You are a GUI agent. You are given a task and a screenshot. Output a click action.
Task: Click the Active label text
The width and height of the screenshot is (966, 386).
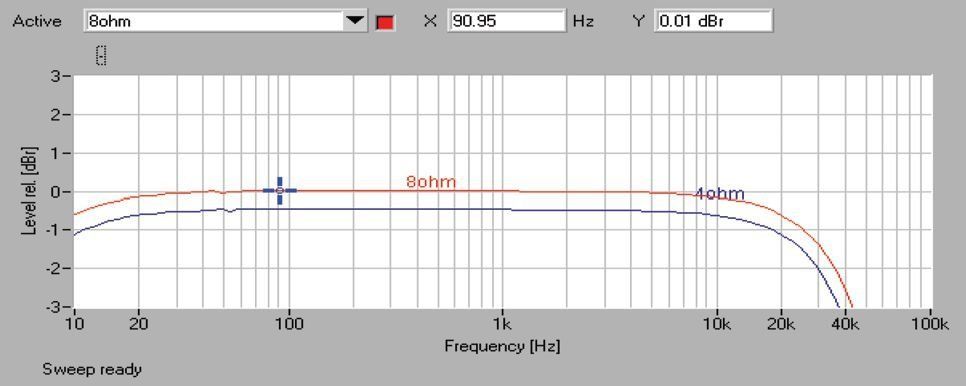37,21
